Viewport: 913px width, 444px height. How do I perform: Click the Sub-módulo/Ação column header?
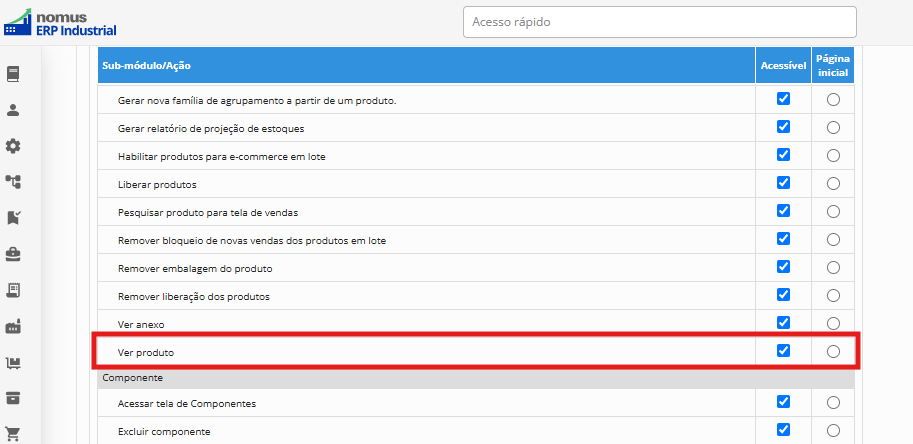pyautogui.click(x=427, y=66)
